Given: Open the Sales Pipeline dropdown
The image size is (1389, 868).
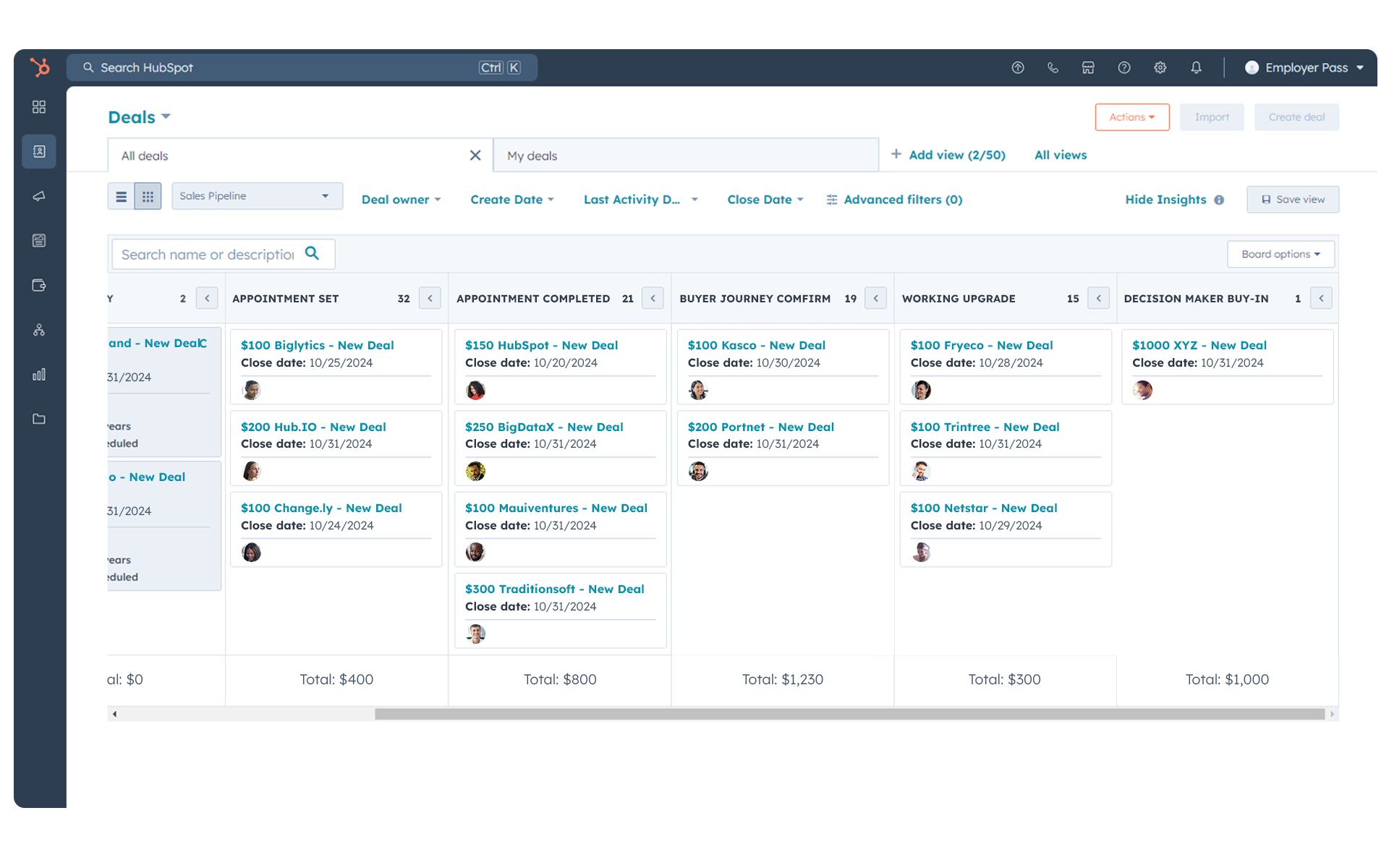Looking at the screenshot, I should (257, 196).
